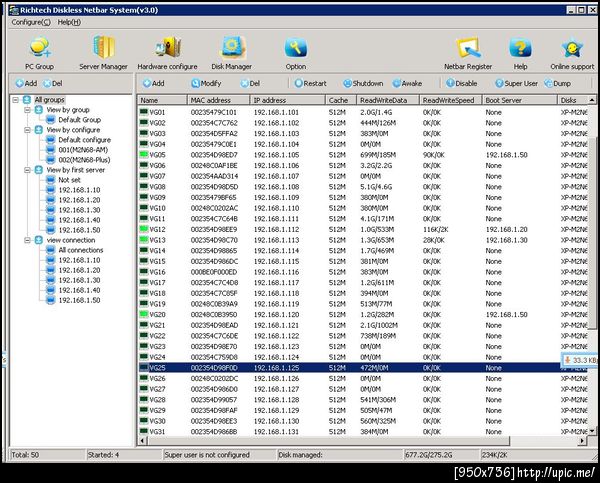Select the VG05 client row
This screenshot has height=483, width=600.
363,155
